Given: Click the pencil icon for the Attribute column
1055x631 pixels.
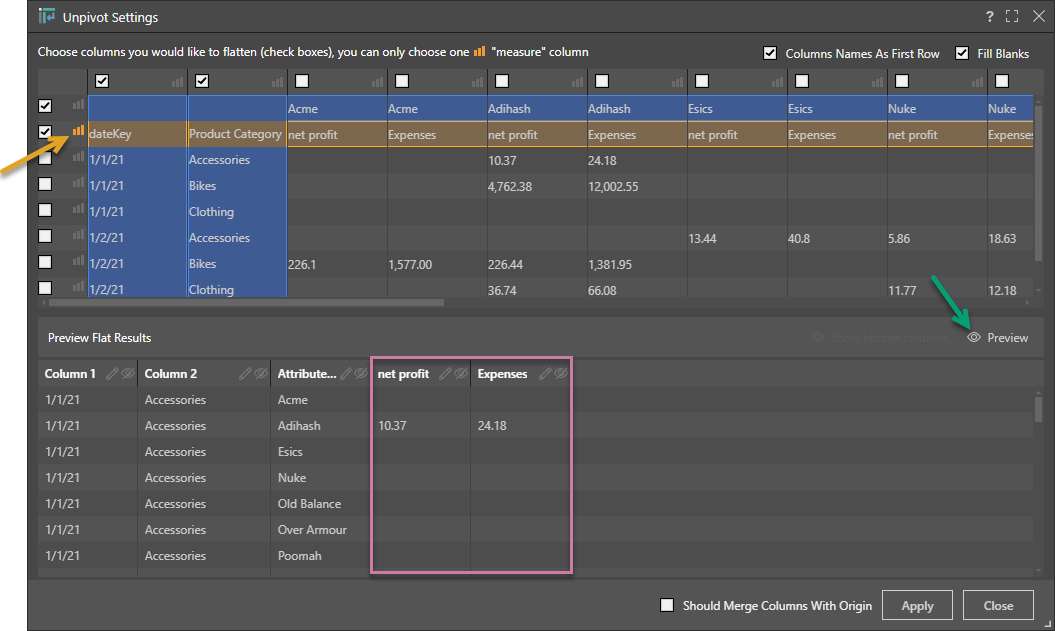Looking at the screenshot, I should [346, 374].
